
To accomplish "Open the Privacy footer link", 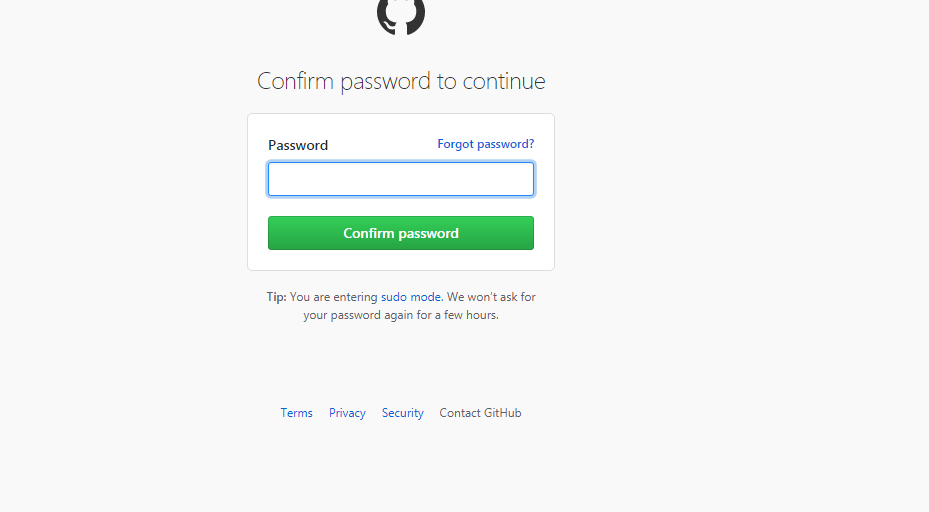I will click(x=347, y=413).
